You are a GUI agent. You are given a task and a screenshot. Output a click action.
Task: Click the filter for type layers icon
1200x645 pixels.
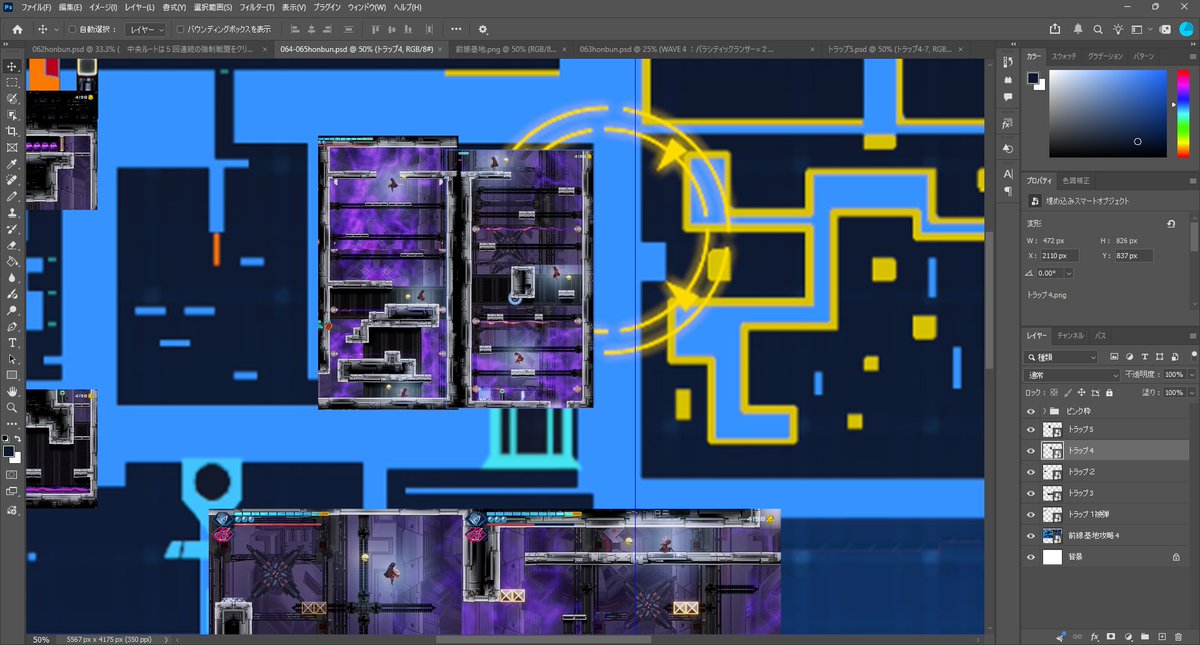point(1143,356)
